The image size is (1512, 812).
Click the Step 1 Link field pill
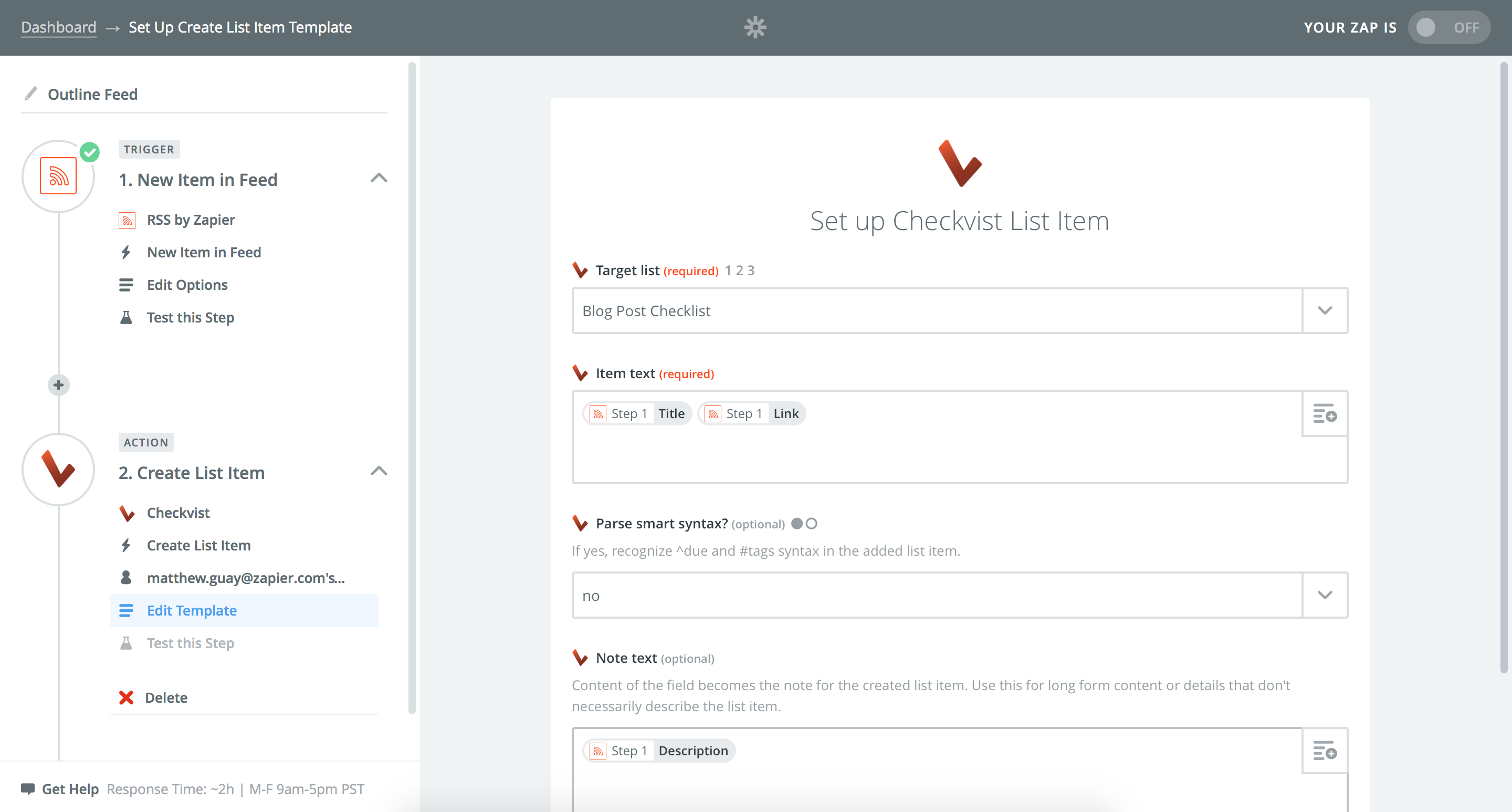pos(752,413)
